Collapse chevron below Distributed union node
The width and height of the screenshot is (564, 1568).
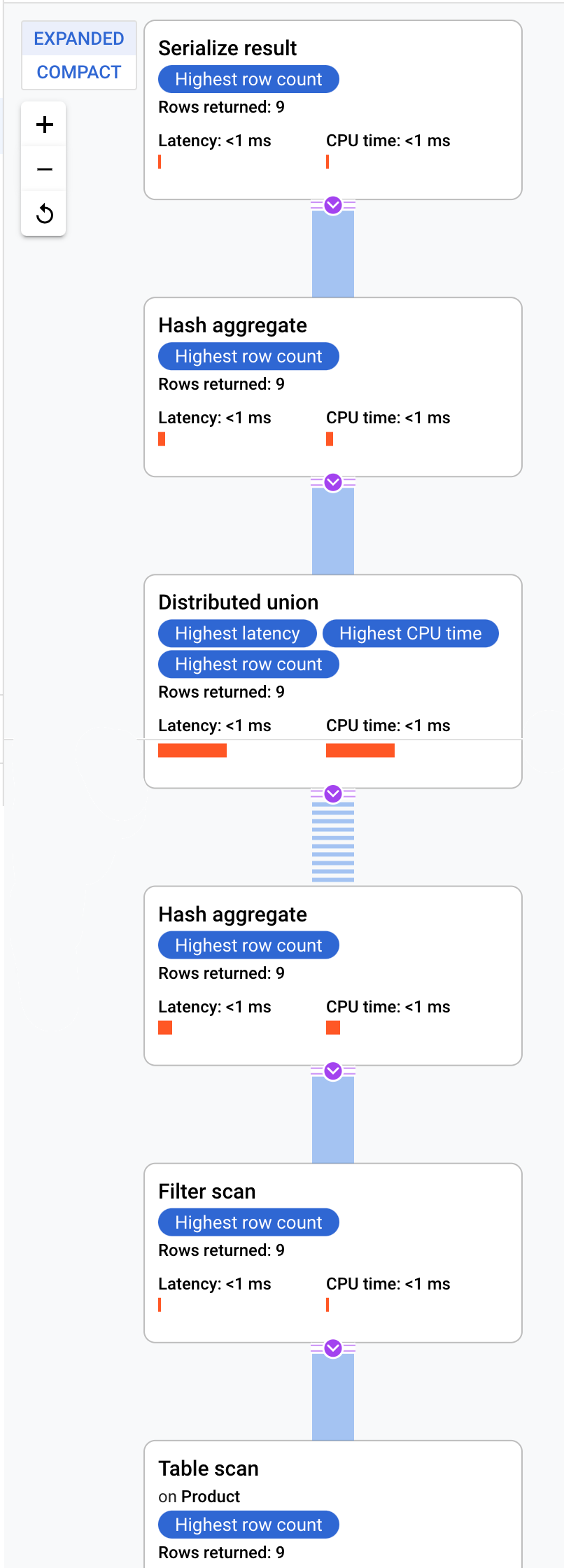[x=333, y=793]
